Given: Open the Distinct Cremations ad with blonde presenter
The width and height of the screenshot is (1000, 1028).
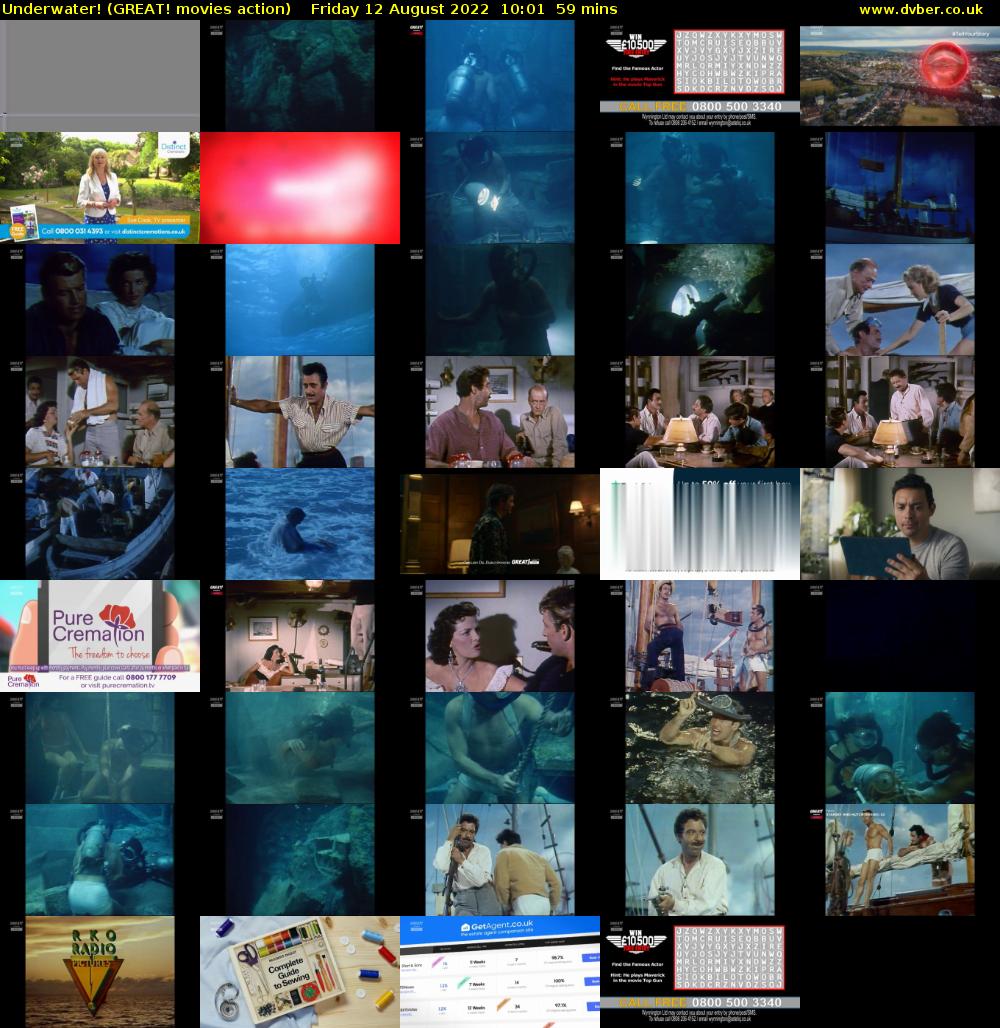Looking at the screenshot, I should point(100,188).
